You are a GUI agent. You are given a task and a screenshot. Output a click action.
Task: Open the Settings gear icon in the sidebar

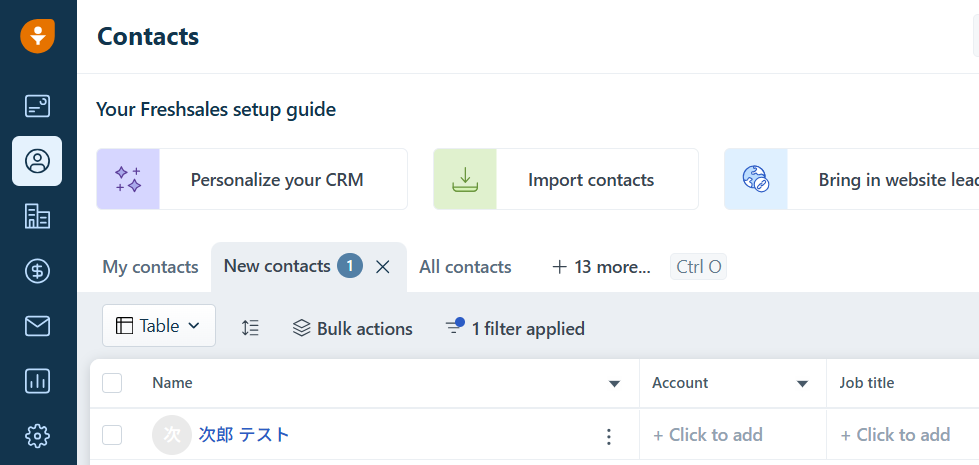click(x=37, y=435)
